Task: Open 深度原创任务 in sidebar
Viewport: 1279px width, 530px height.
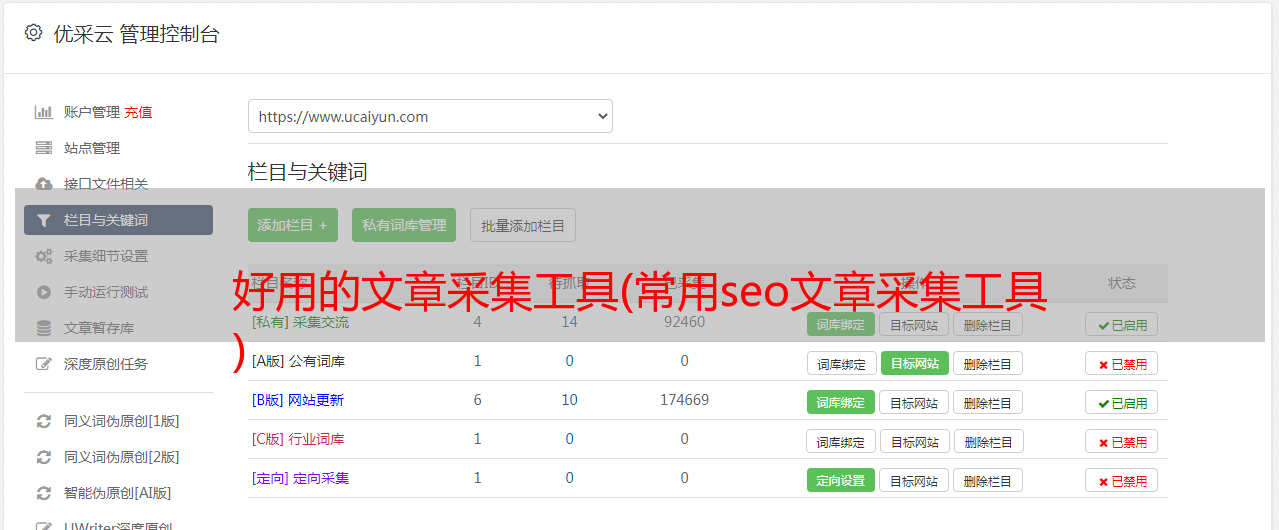Action: (106, 364)
